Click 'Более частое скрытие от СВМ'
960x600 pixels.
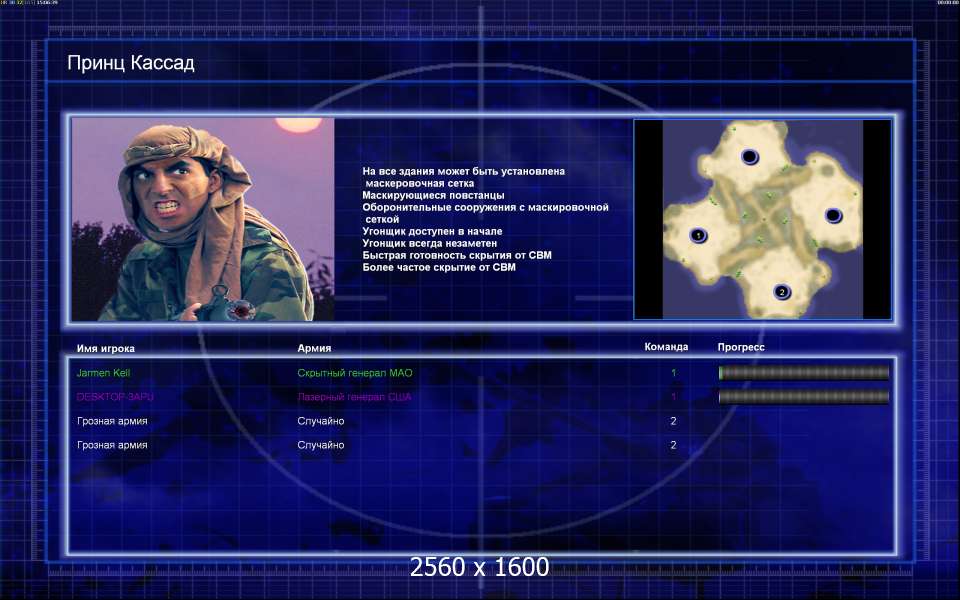pos(439,267)
